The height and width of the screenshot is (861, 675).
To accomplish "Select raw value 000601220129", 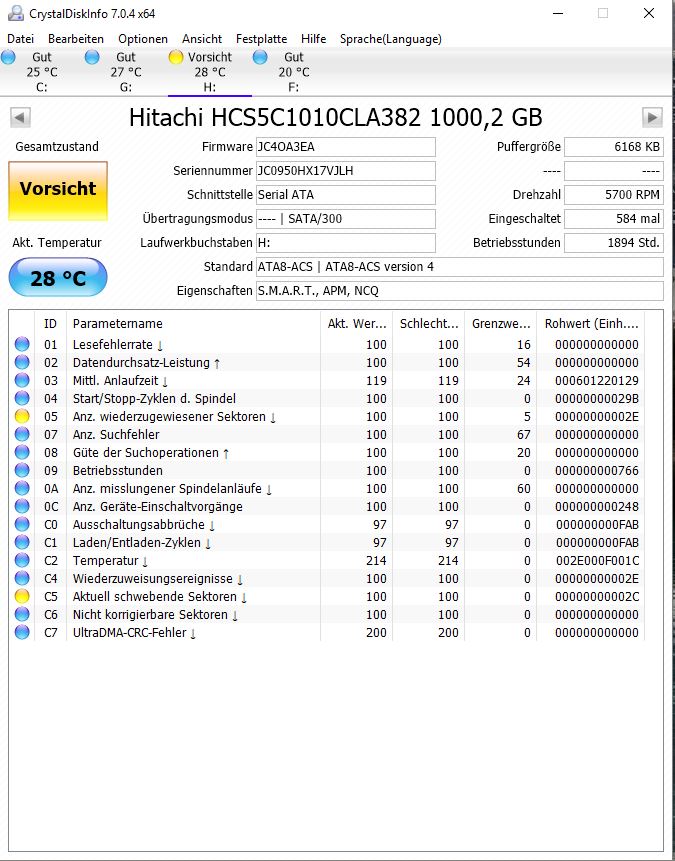I will pyautogui.click(x=596, y=381).
